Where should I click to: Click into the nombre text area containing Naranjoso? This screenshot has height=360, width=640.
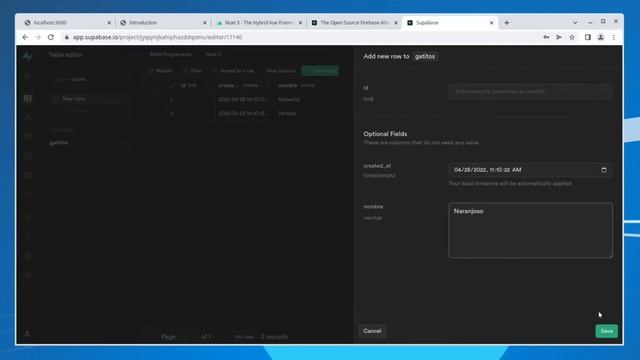pyautogui.click(x=530, y=230)
